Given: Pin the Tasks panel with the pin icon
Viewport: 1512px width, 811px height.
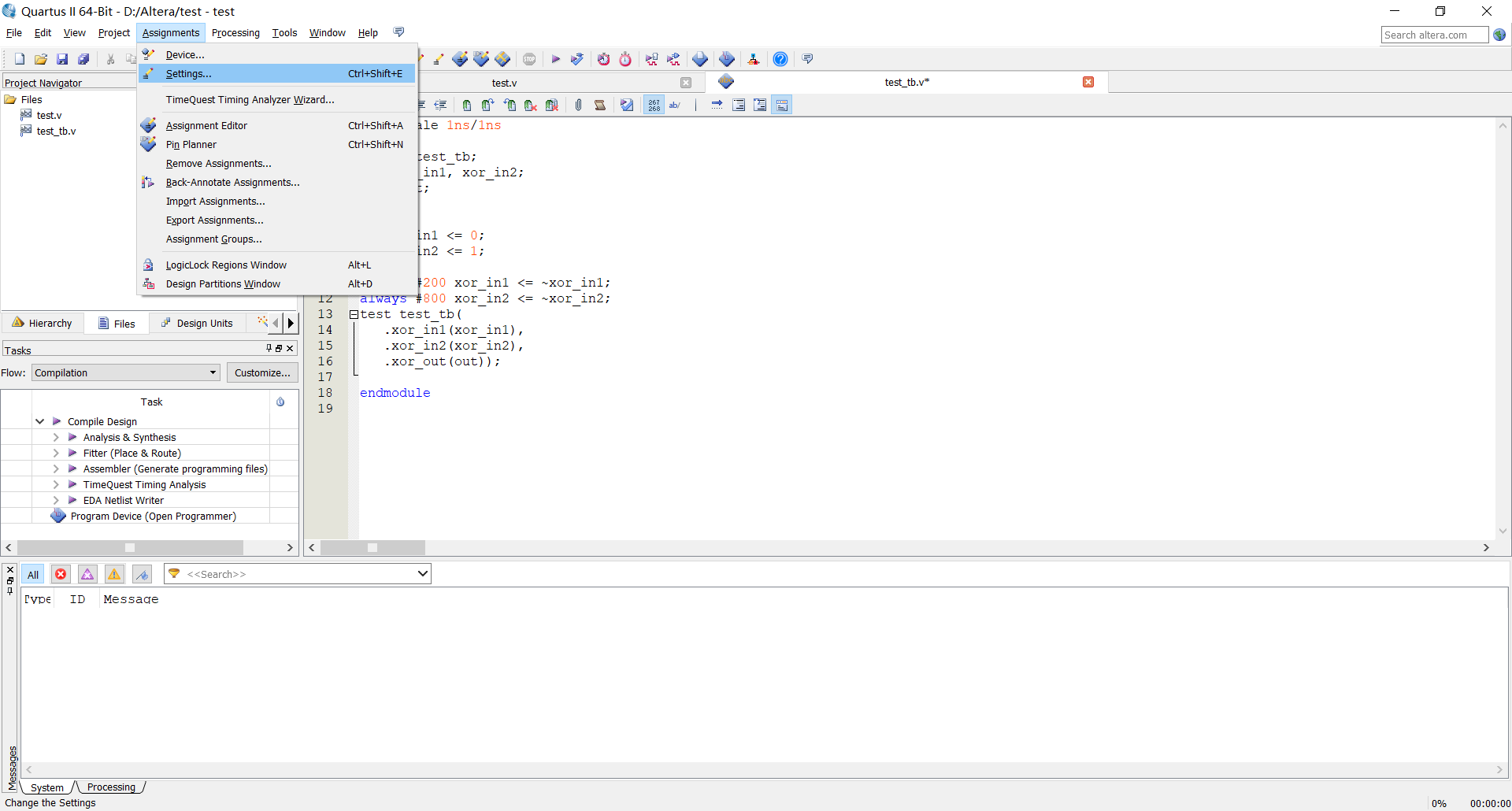Looking at the screenshot, I should click(269, 348).
